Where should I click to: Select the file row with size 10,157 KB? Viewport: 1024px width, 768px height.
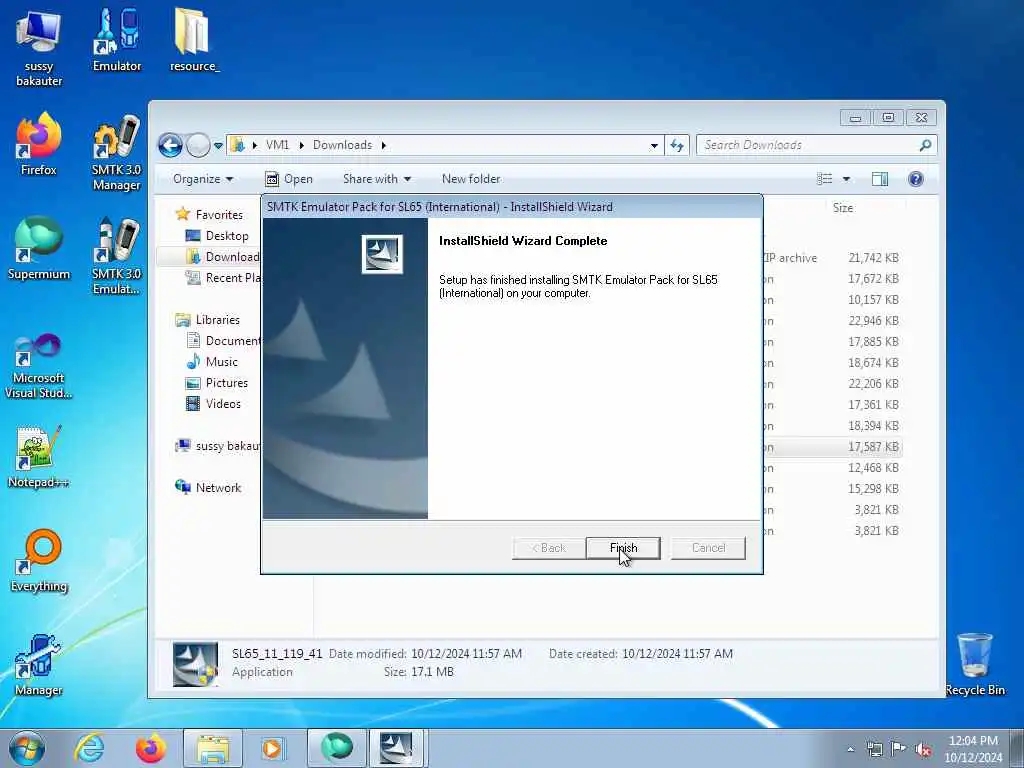pos(832,300)
